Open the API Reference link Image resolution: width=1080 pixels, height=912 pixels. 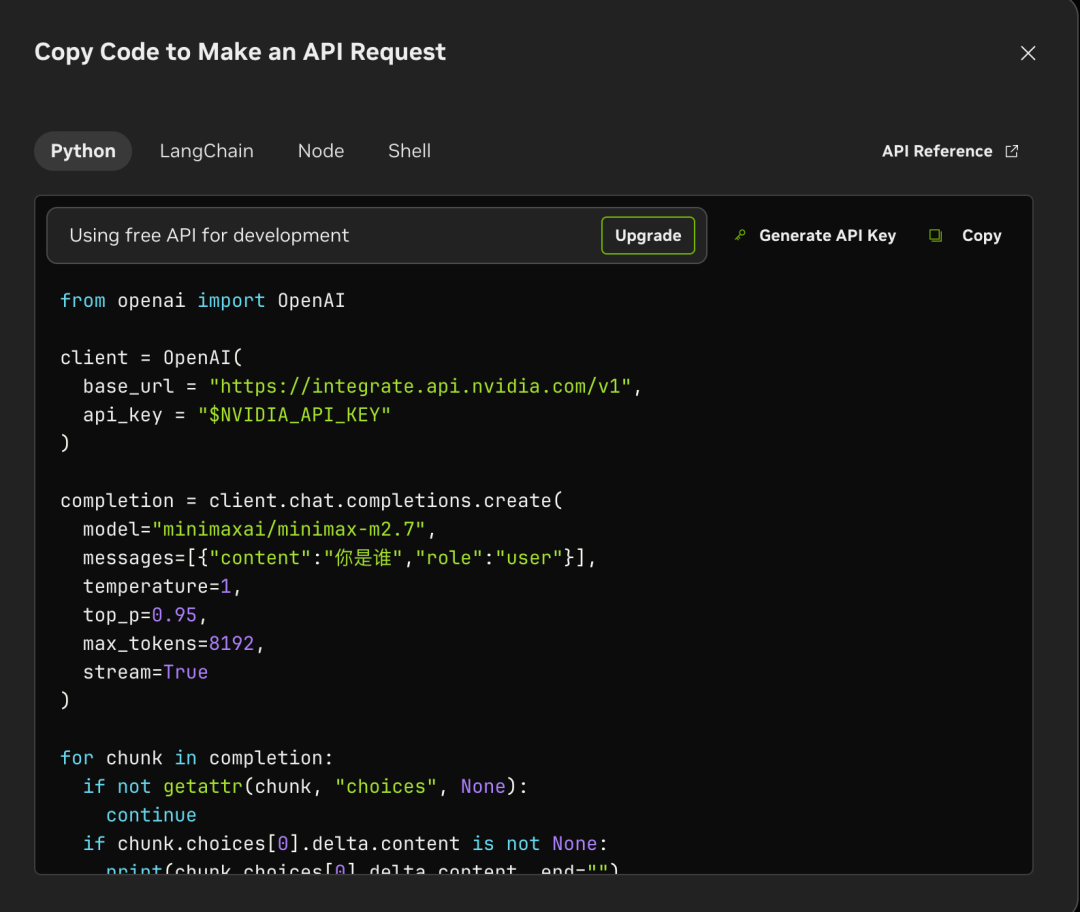click(937, 151)
